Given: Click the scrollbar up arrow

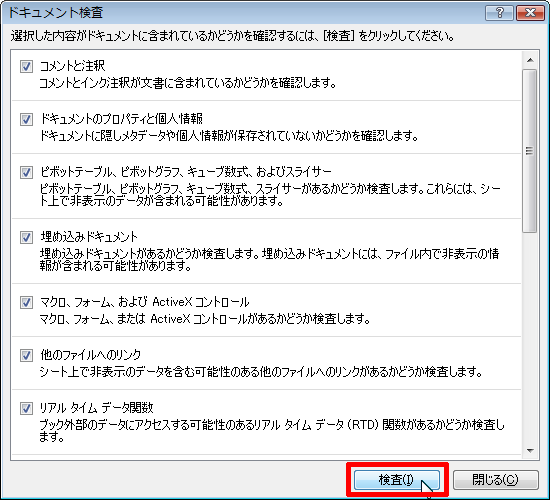Looking at the screenshot, I should [x=530, y=60].
